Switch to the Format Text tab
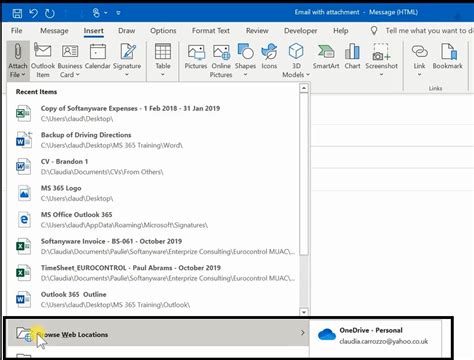Image resolution: width=474 pixels, height=360 pixels. pyautogui.click(x=211, y=31)
